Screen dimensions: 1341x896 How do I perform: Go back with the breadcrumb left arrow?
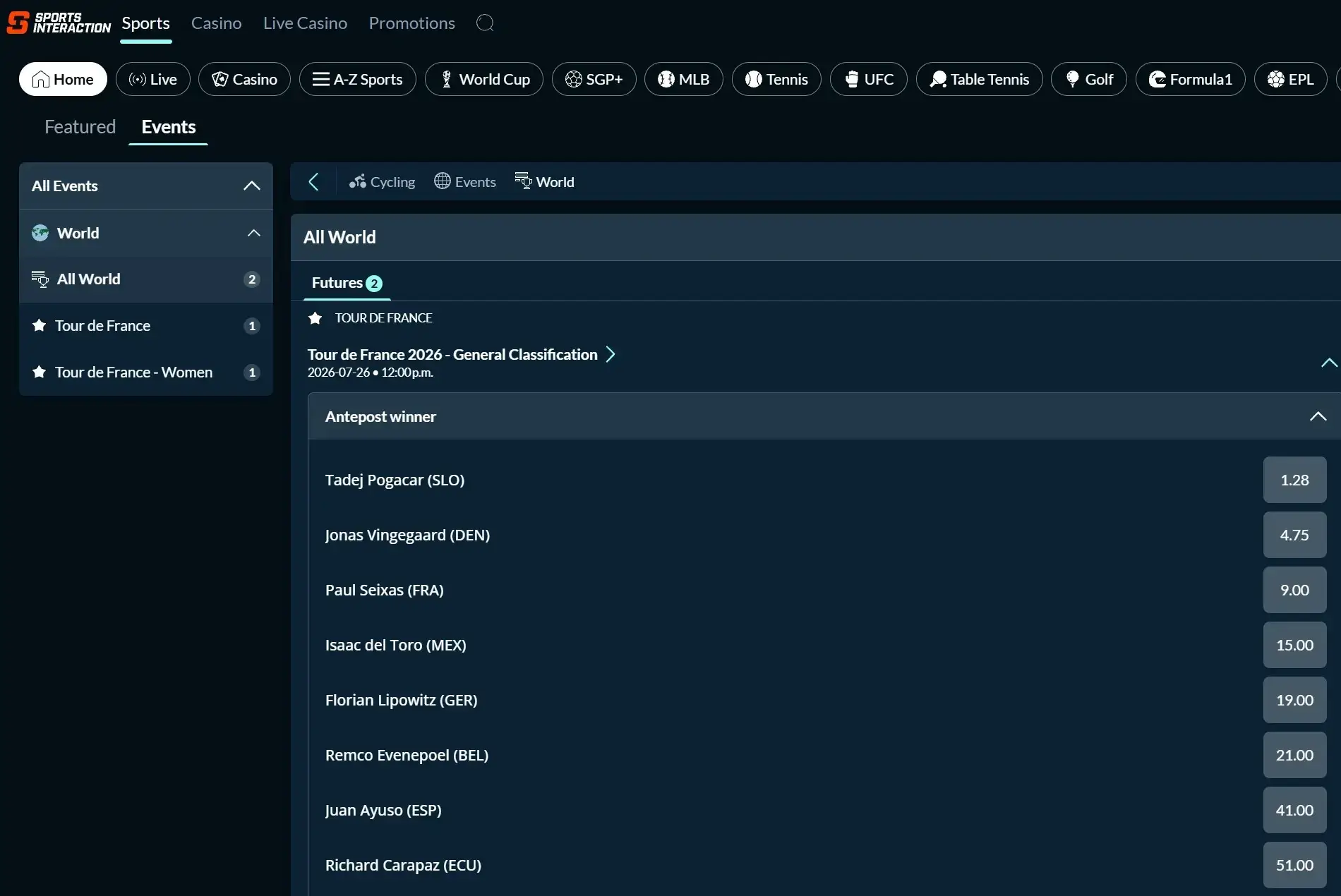coord(314,182)
